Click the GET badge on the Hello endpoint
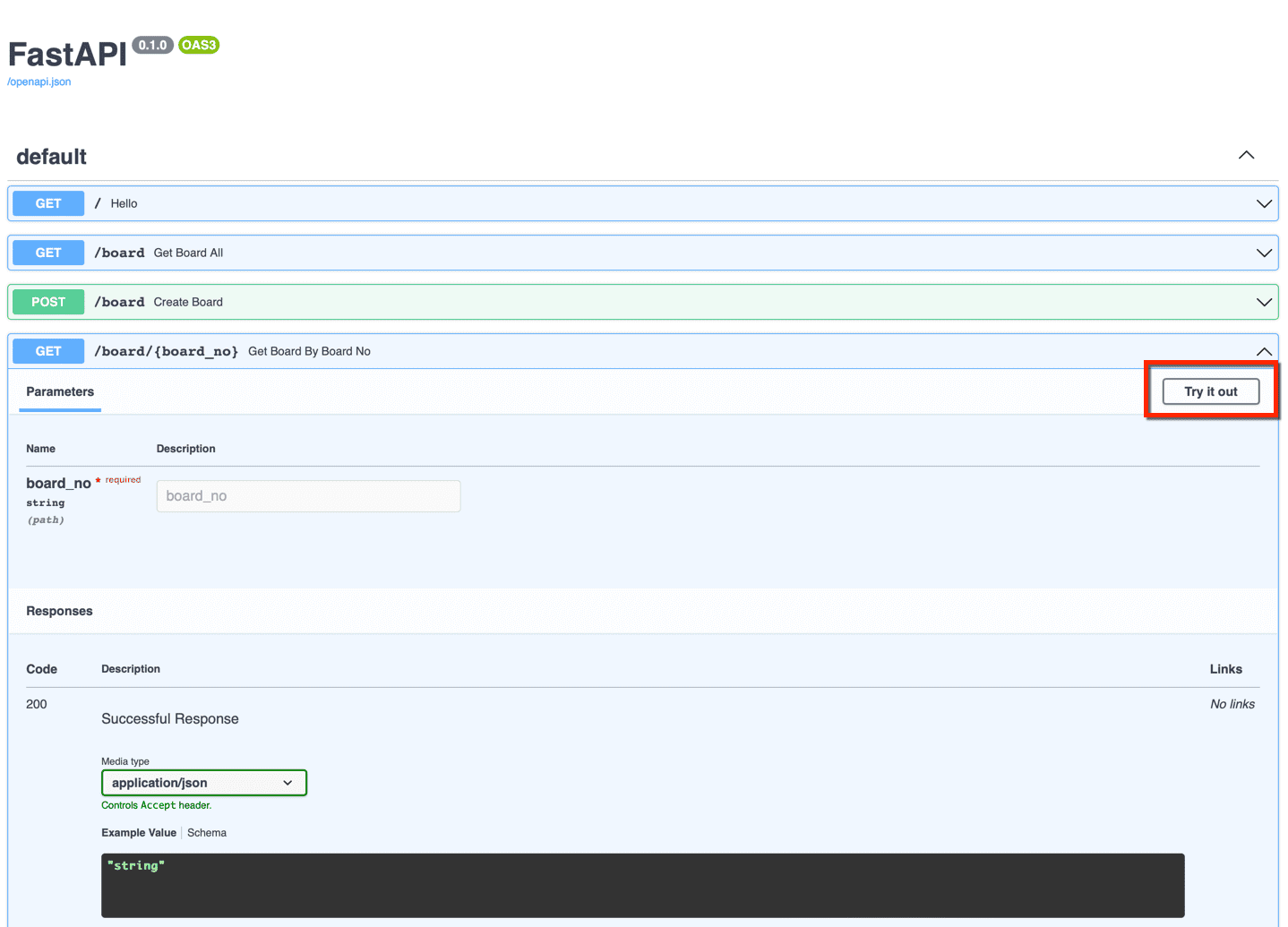The width and height of the screenshot is (1288, 927). (47, 203)
